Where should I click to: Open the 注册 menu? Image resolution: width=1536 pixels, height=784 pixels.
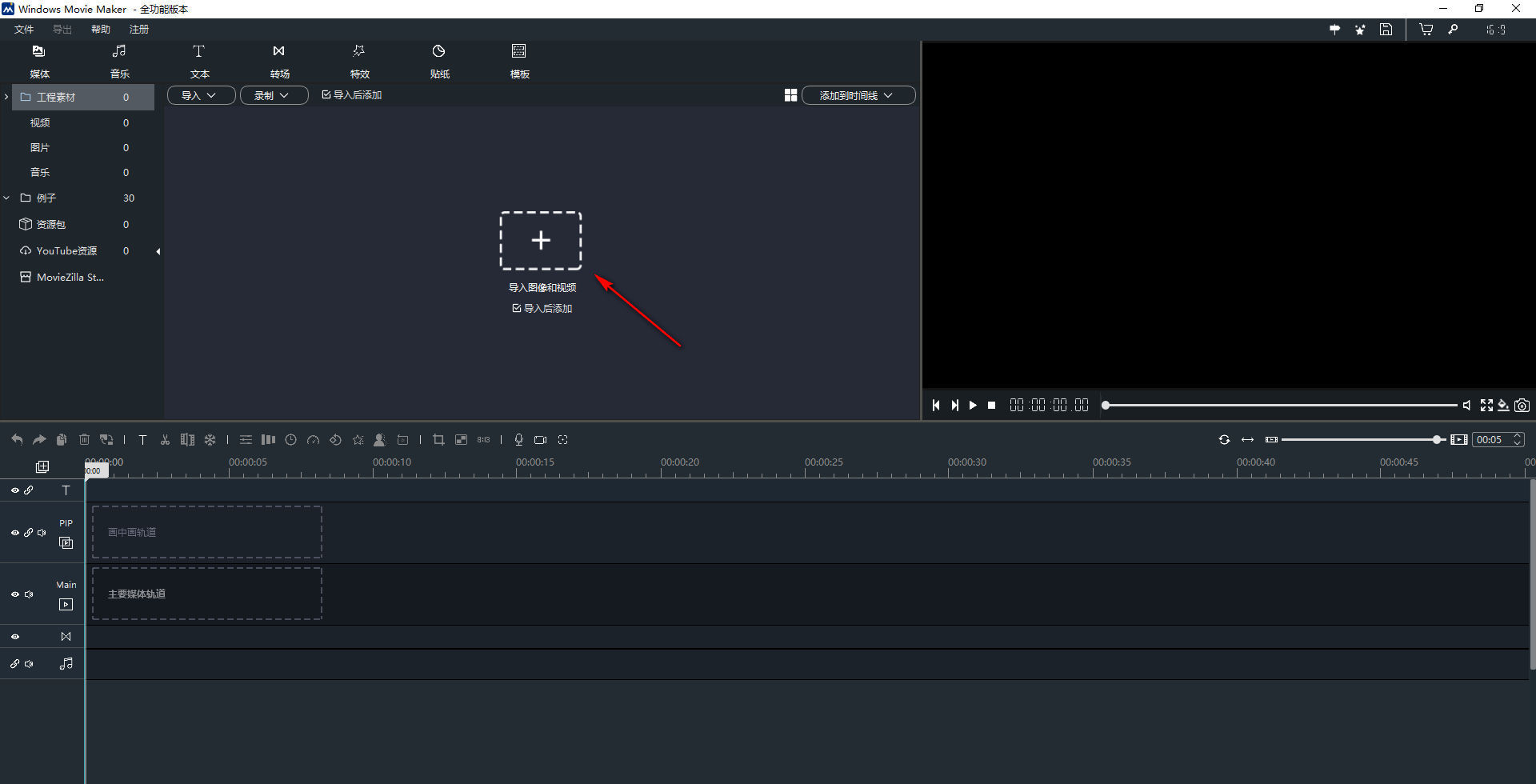[x=139, y=30]
